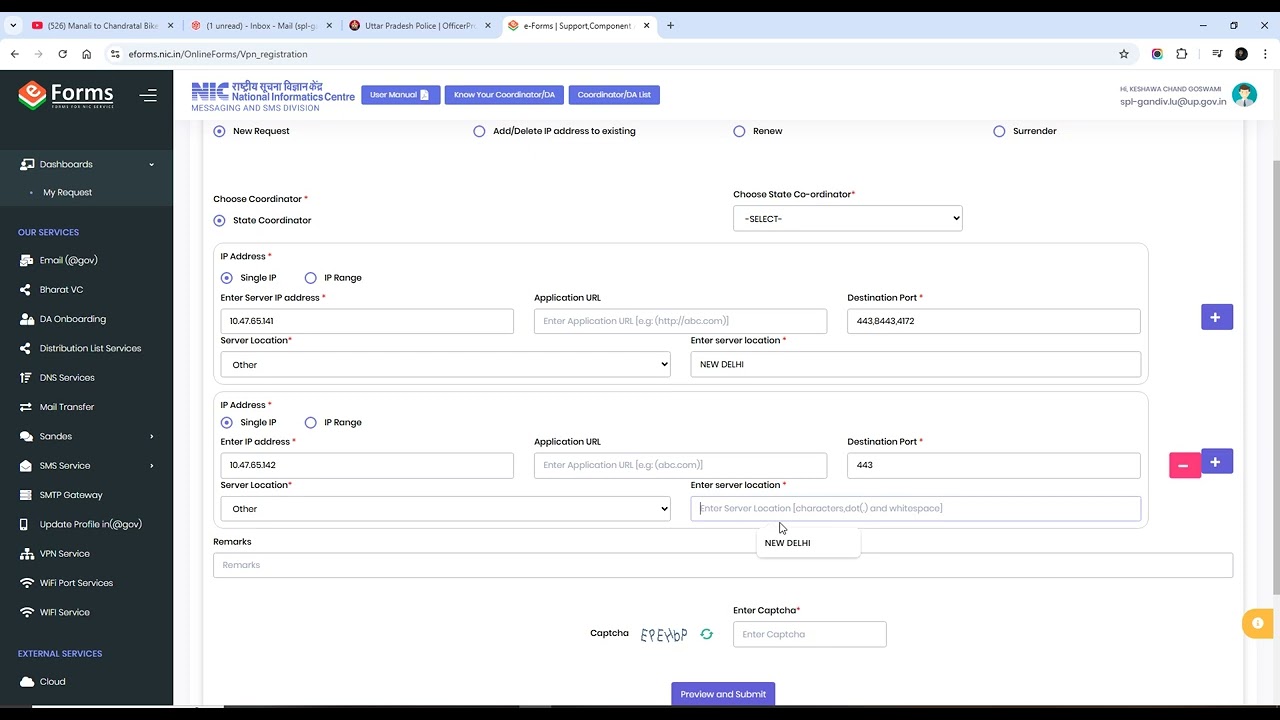This screenshot has height=720, width=1280.
Task: Expand the Sandes submenu arrow
Action: pos(152,436)
